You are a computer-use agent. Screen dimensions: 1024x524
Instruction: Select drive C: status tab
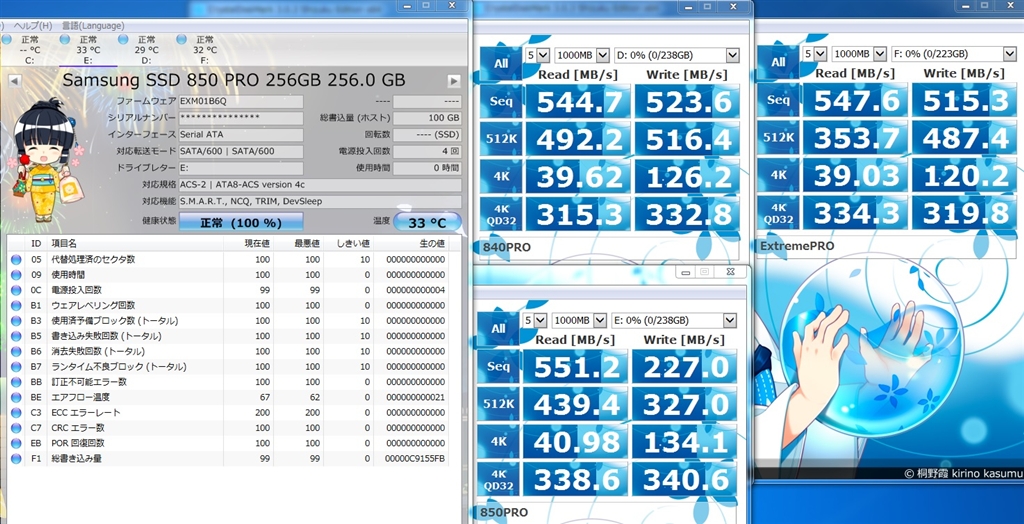[x=29, y=50]
